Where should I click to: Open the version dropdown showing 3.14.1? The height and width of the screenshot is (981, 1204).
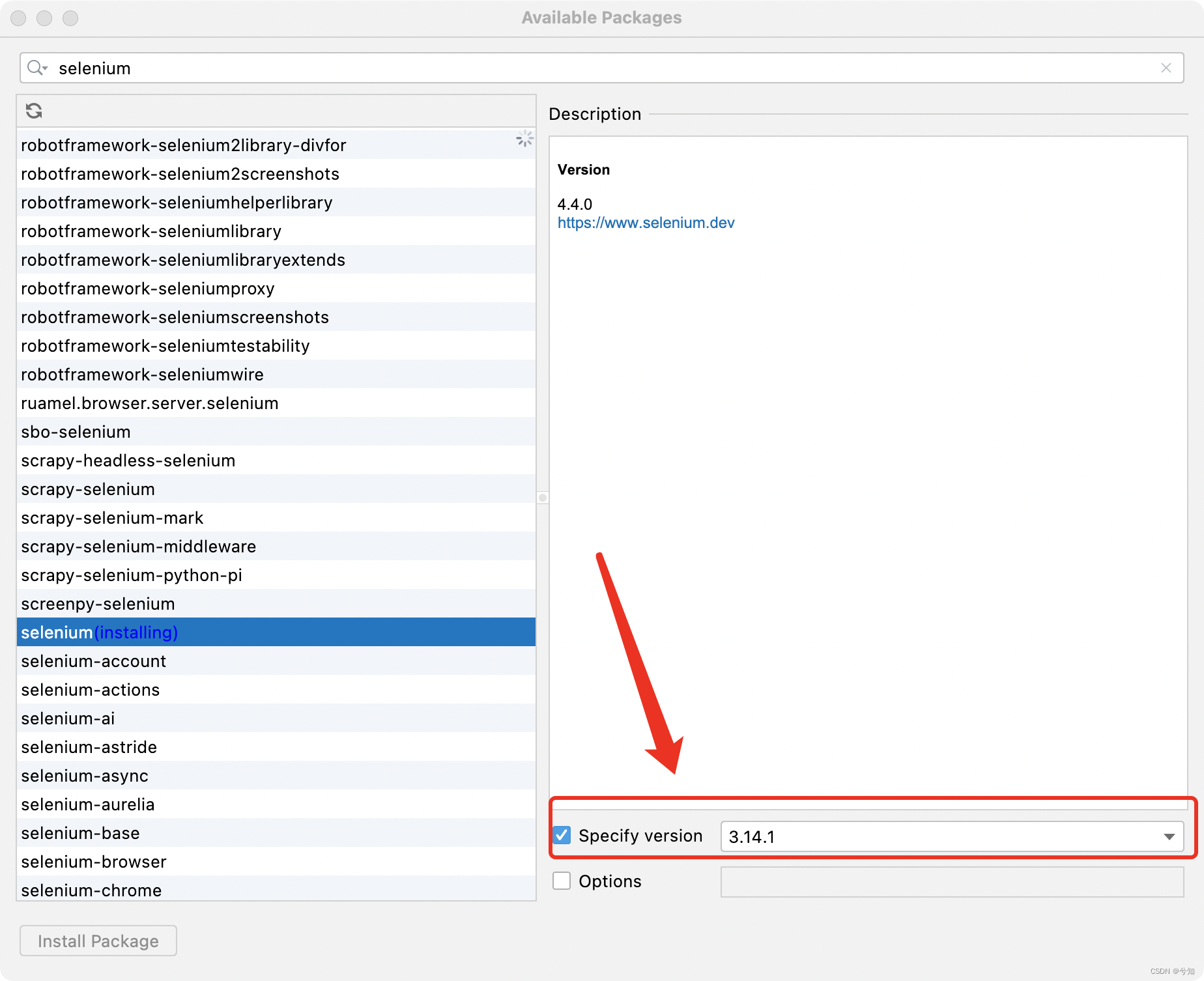click(952, 836)
